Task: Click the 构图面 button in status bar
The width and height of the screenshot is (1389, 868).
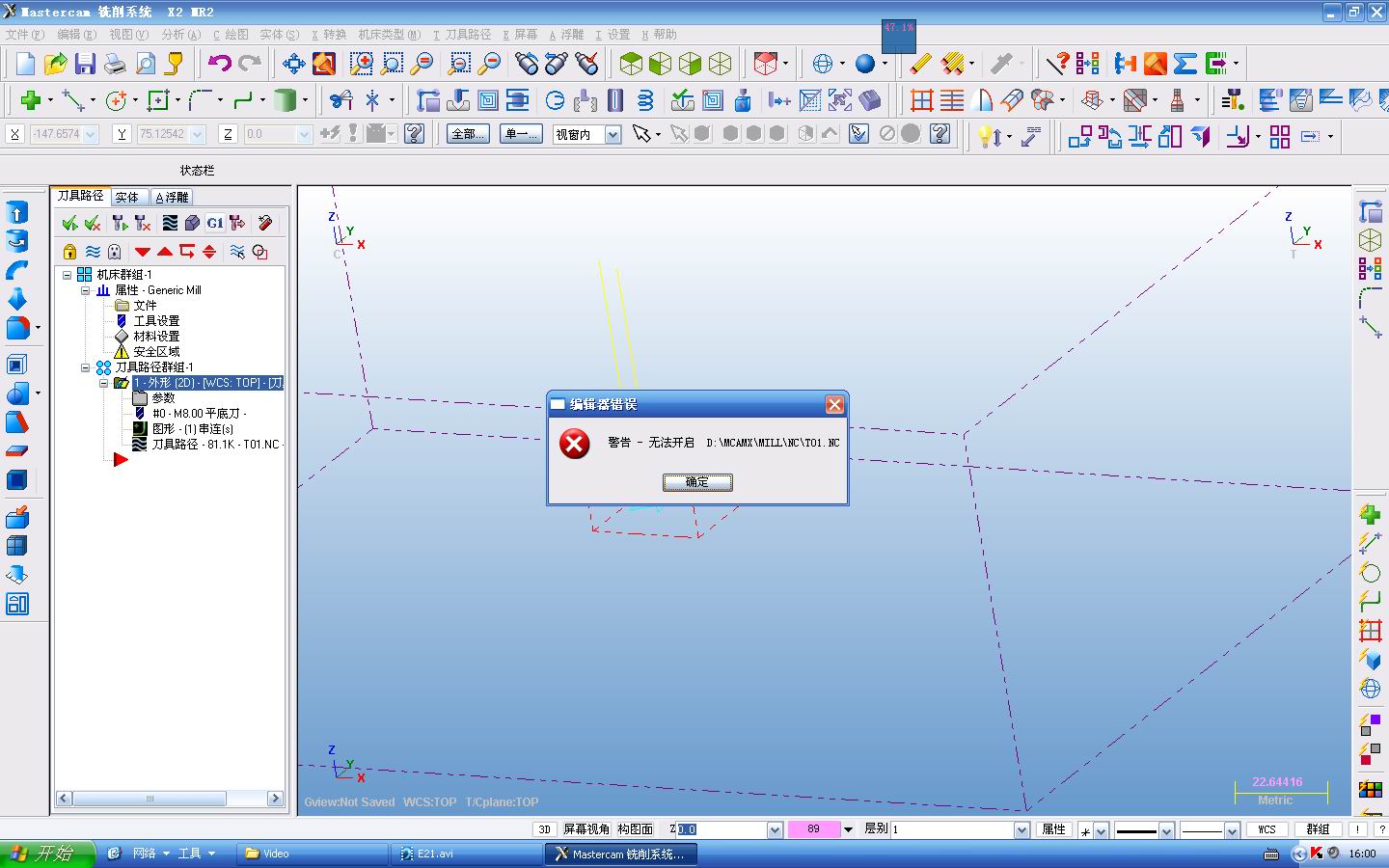Action: [x=636, y=829]
